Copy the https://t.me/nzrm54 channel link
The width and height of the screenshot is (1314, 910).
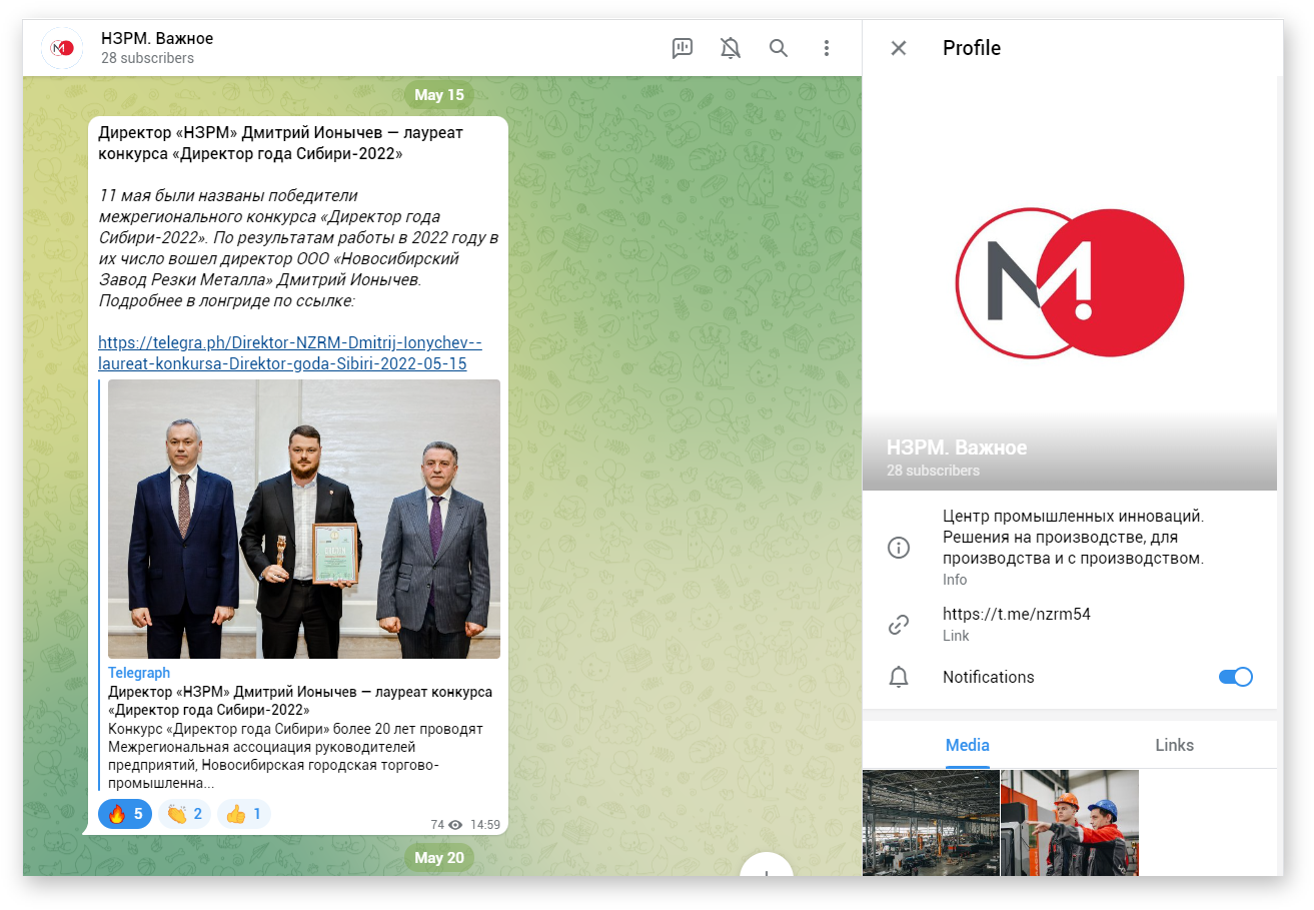pos(1016,614)
